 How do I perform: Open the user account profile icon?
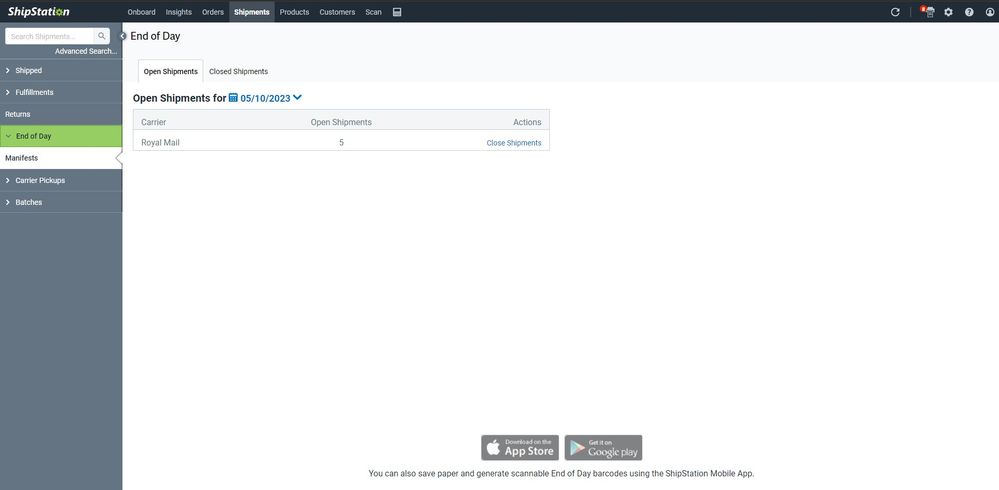click(990, 12)
